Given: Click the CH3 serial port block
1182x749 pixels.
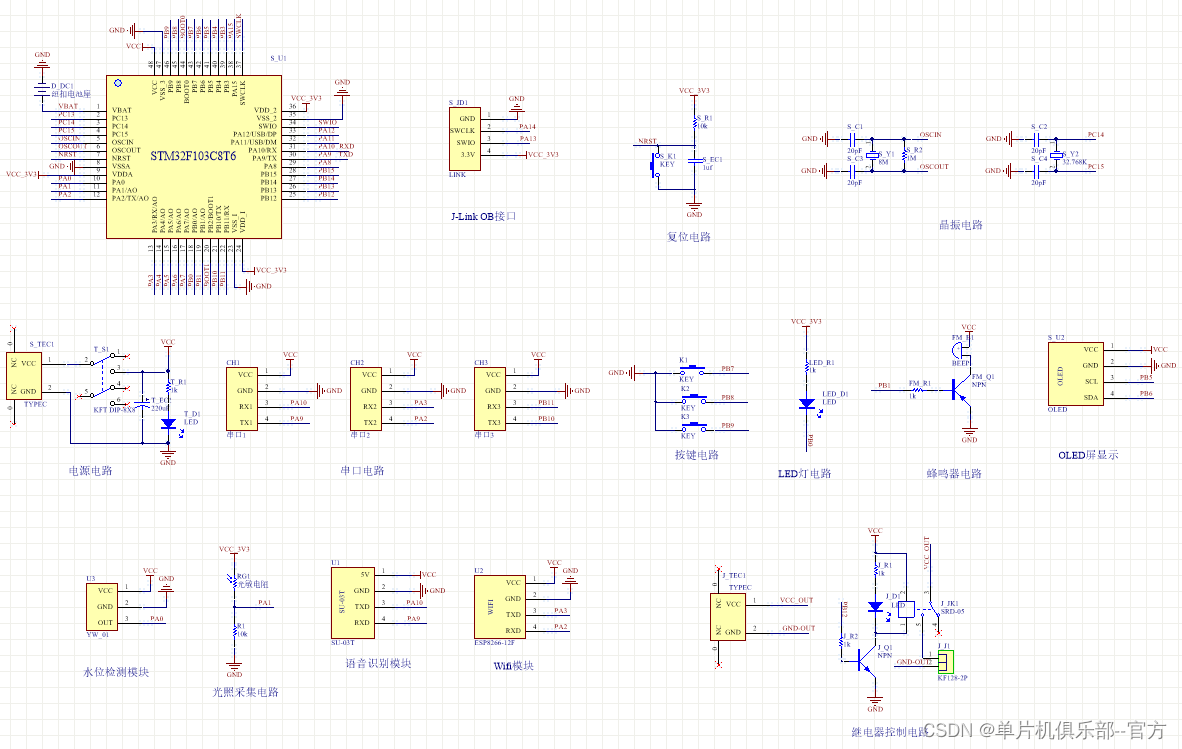Looking at the screenshot, I should [490, 399].
